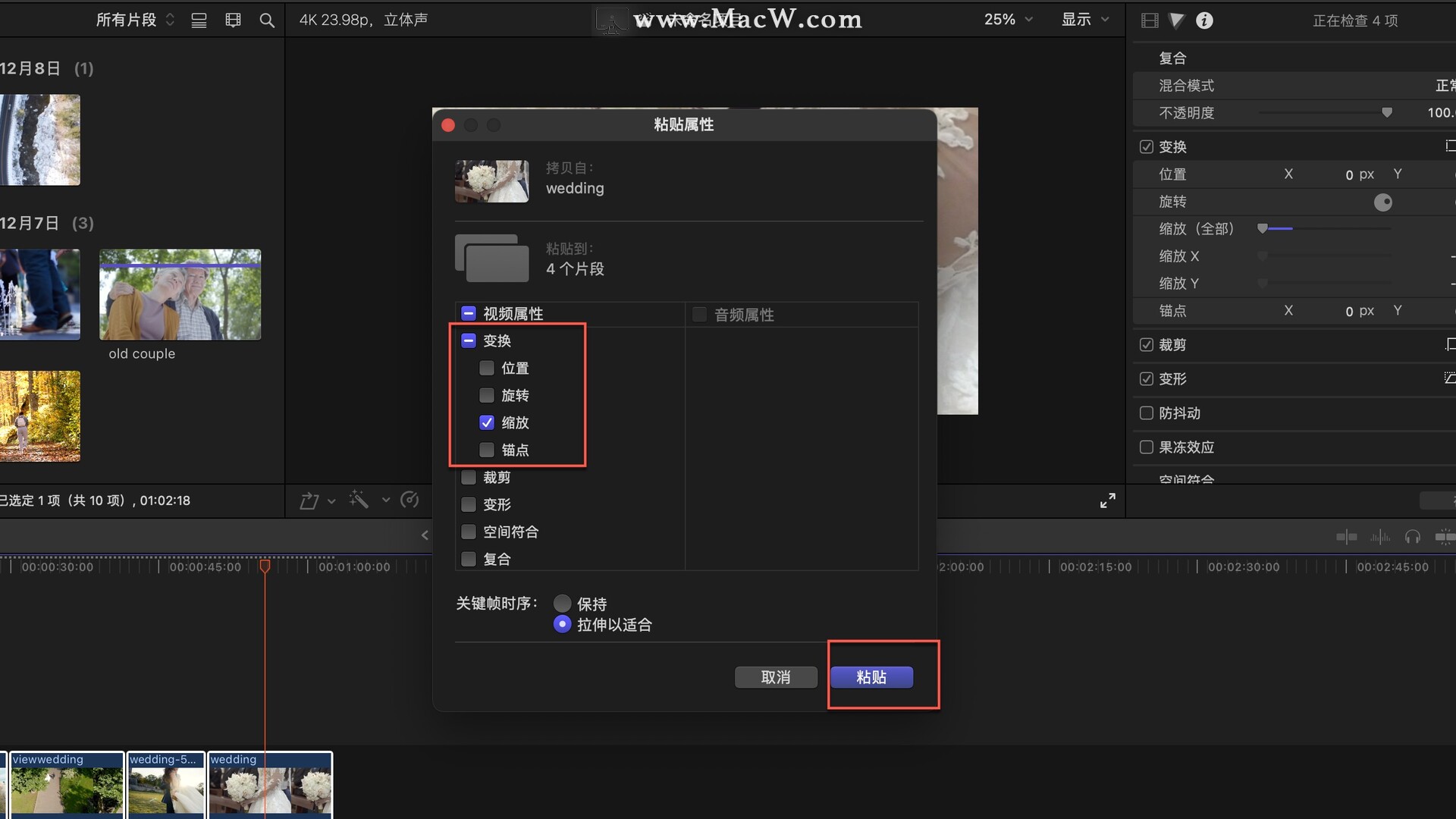Screen dimensions: 1456x819
Task: Toggle the Transform (变换) checkbox in dialog
Action: [469, 340]
